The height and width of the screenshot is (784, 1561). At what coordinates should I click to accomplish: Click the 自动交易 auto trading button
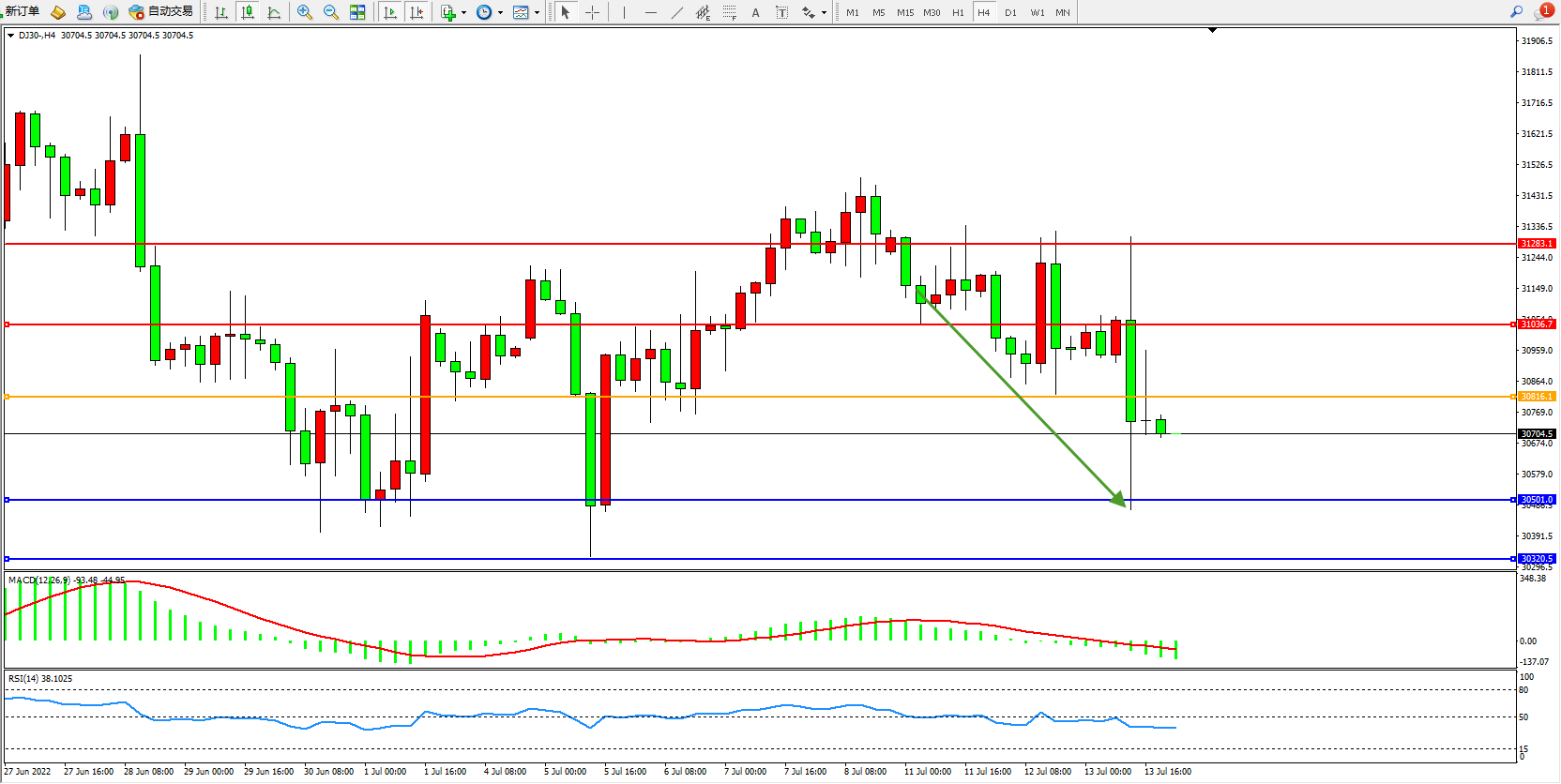pyautogui.click(x=161, y=11)
